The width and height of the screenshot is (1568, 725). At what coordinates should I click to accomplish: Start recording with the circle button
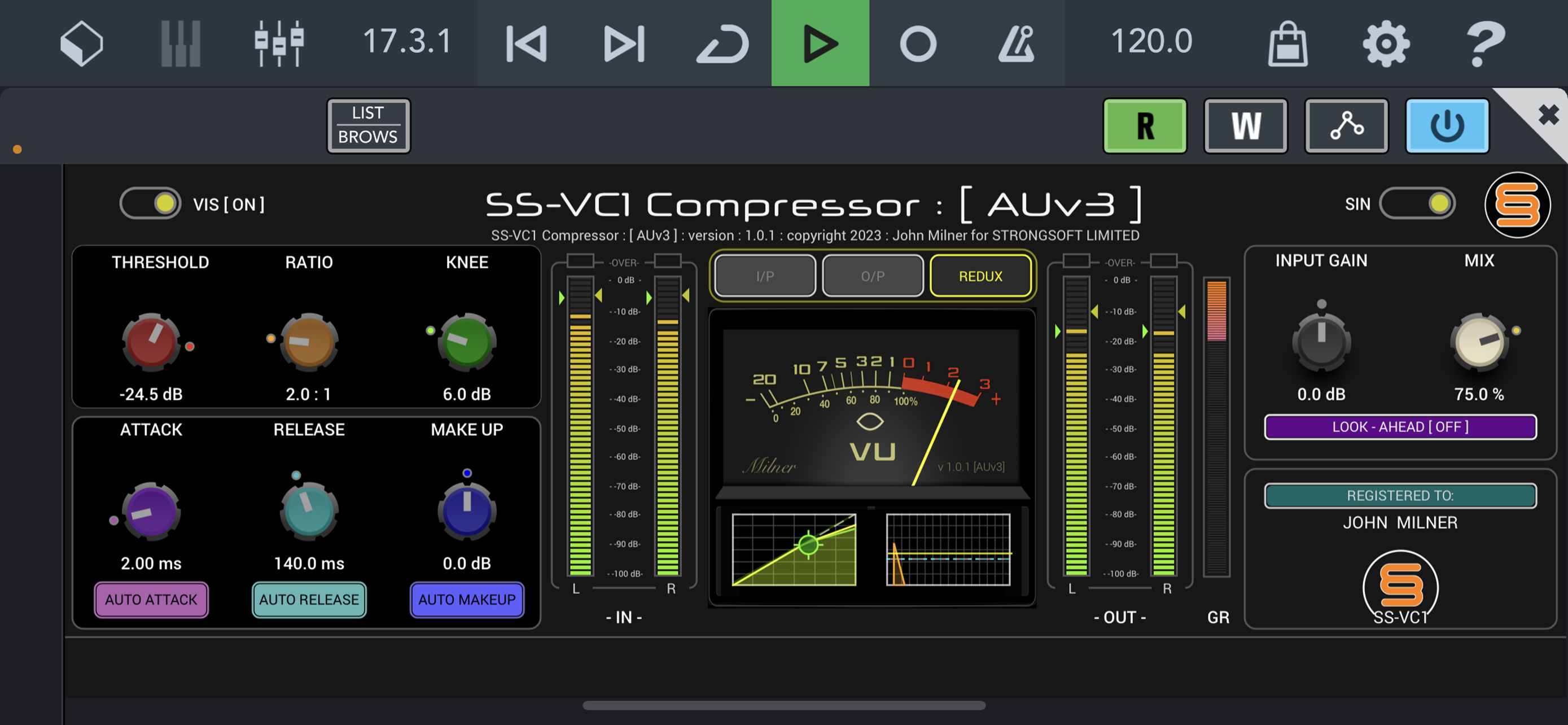tap(918, 43)
